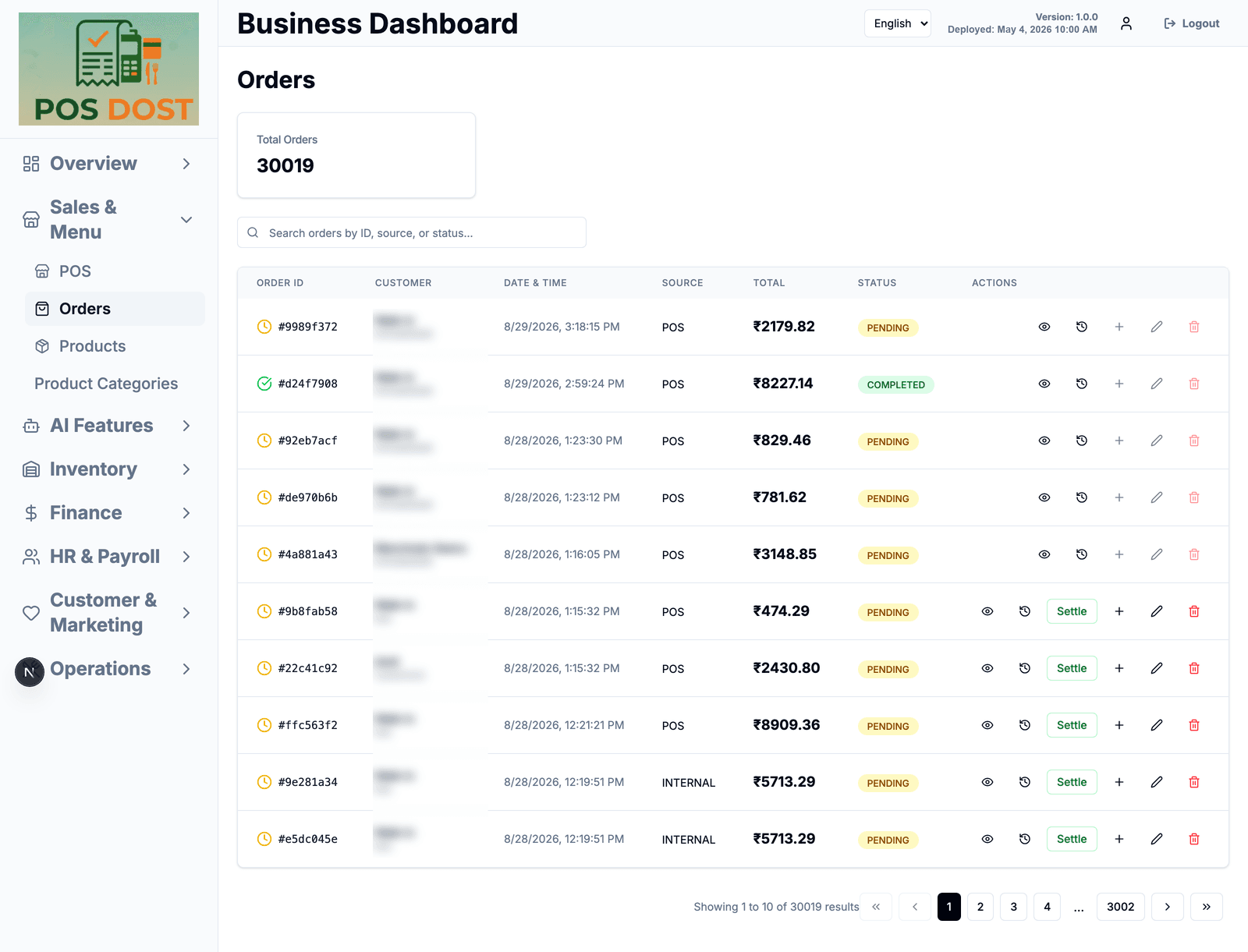Focus the search orders input field

[412, 232]
